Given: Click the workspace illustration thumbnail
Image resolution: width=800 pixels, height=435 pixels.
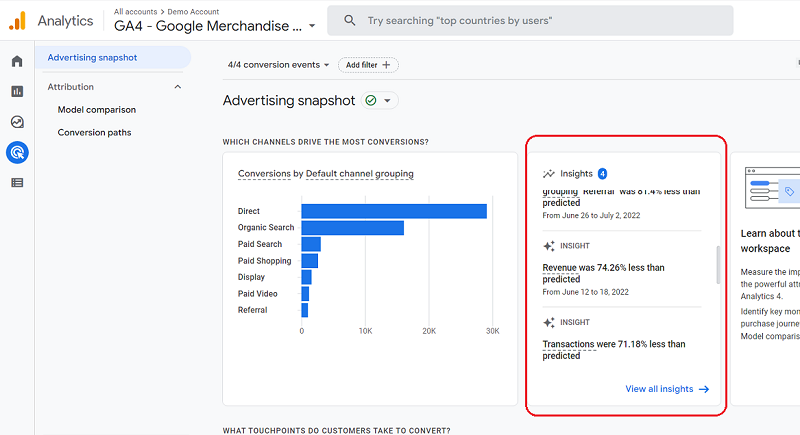Looking at the screenshot, I should (x=772, y=188).
